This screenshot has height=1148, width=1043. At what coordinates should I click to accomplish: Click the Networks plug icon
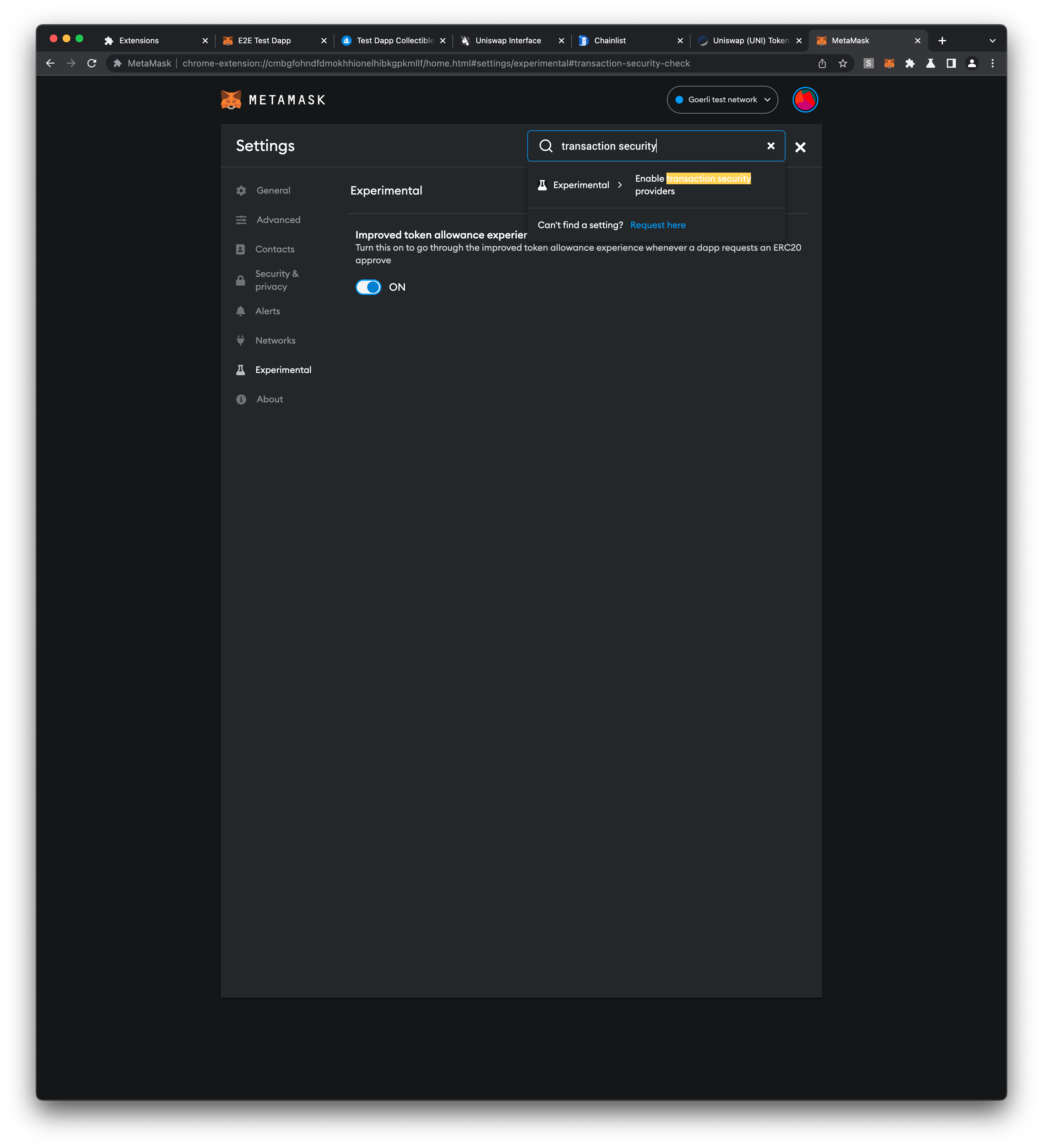point(240,340)
